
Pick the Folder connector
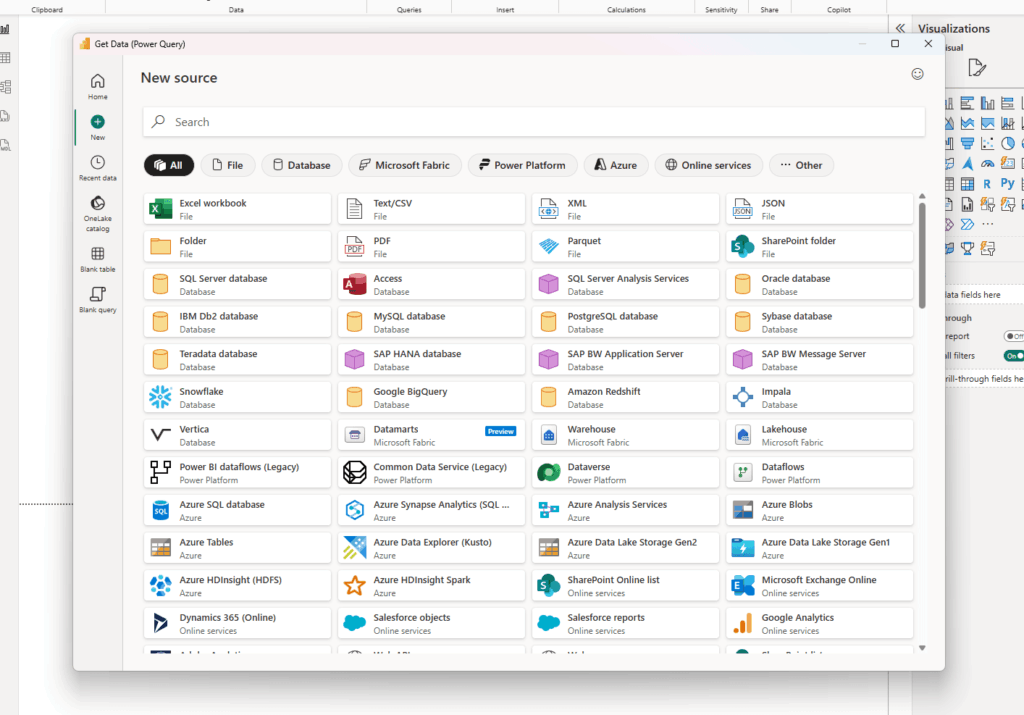237,247
